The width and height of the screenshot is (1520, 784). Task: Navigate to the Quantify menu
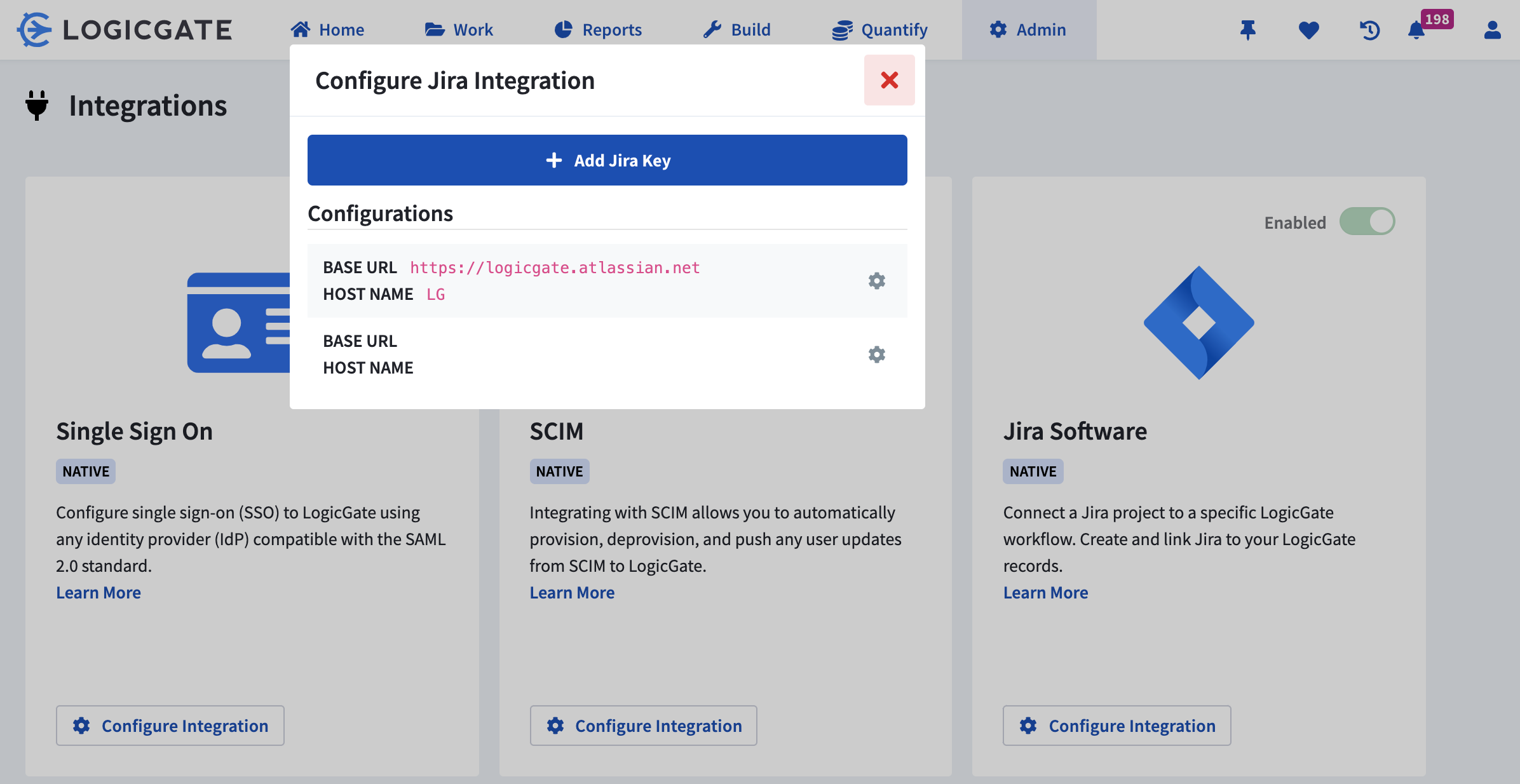(880, 30)
